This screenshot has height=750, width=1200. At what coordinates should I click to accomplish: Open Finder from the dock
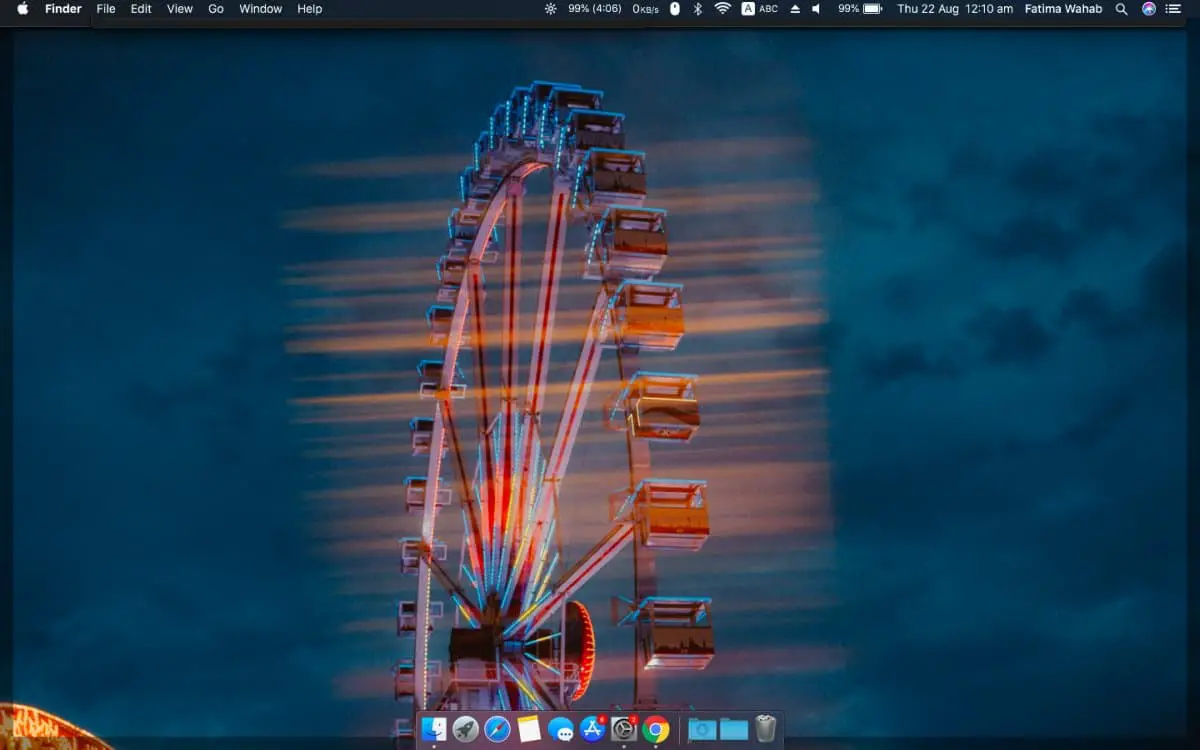pyautogui.click(x=434, y=729)
